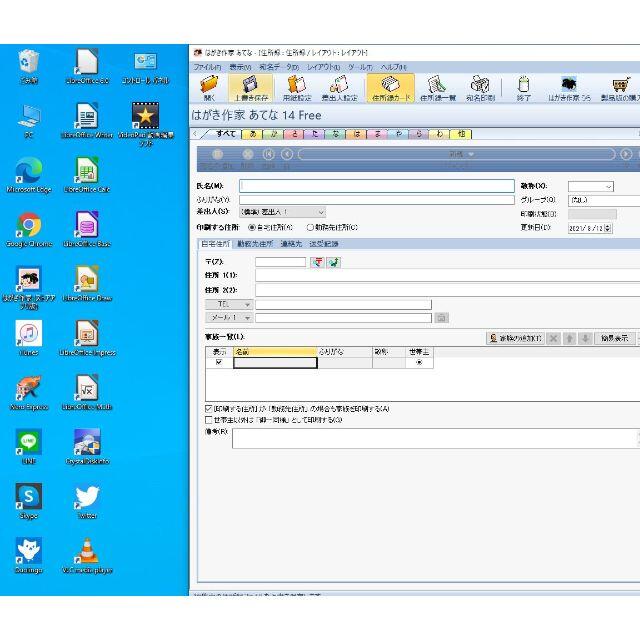Click the 備考 notes text area

[436, 438]
